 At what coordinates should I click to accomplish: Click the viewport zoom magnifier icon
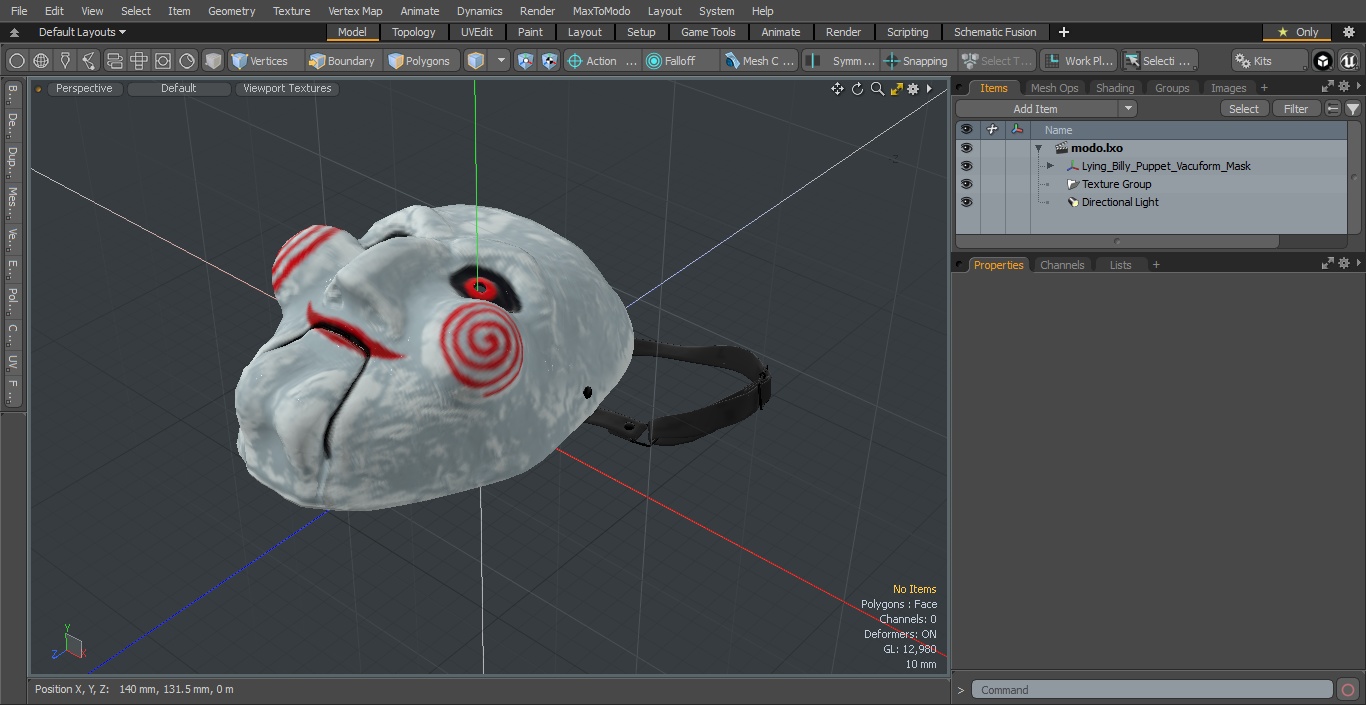[x=877, y=89]
